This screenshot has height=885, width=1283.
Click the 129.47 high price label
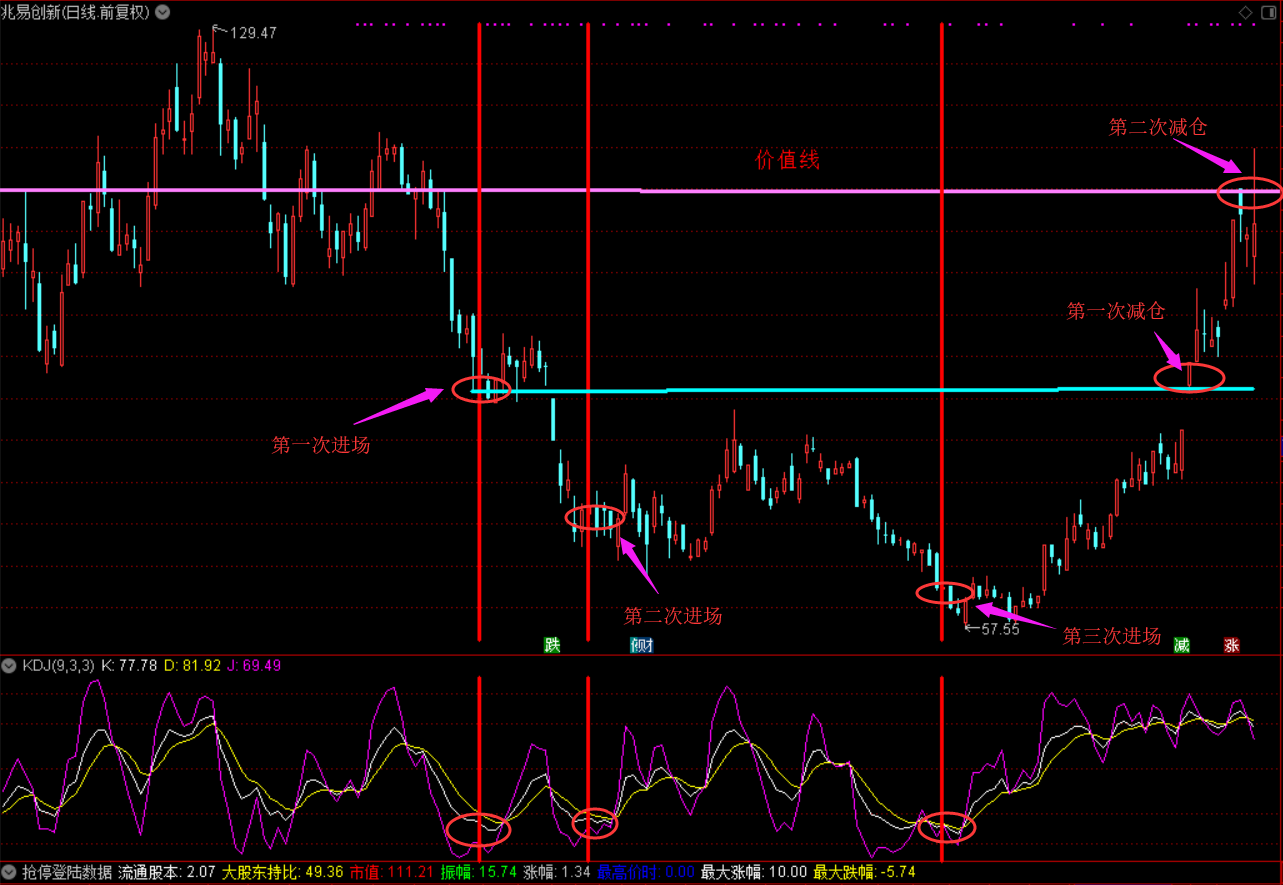click(253, 33)
